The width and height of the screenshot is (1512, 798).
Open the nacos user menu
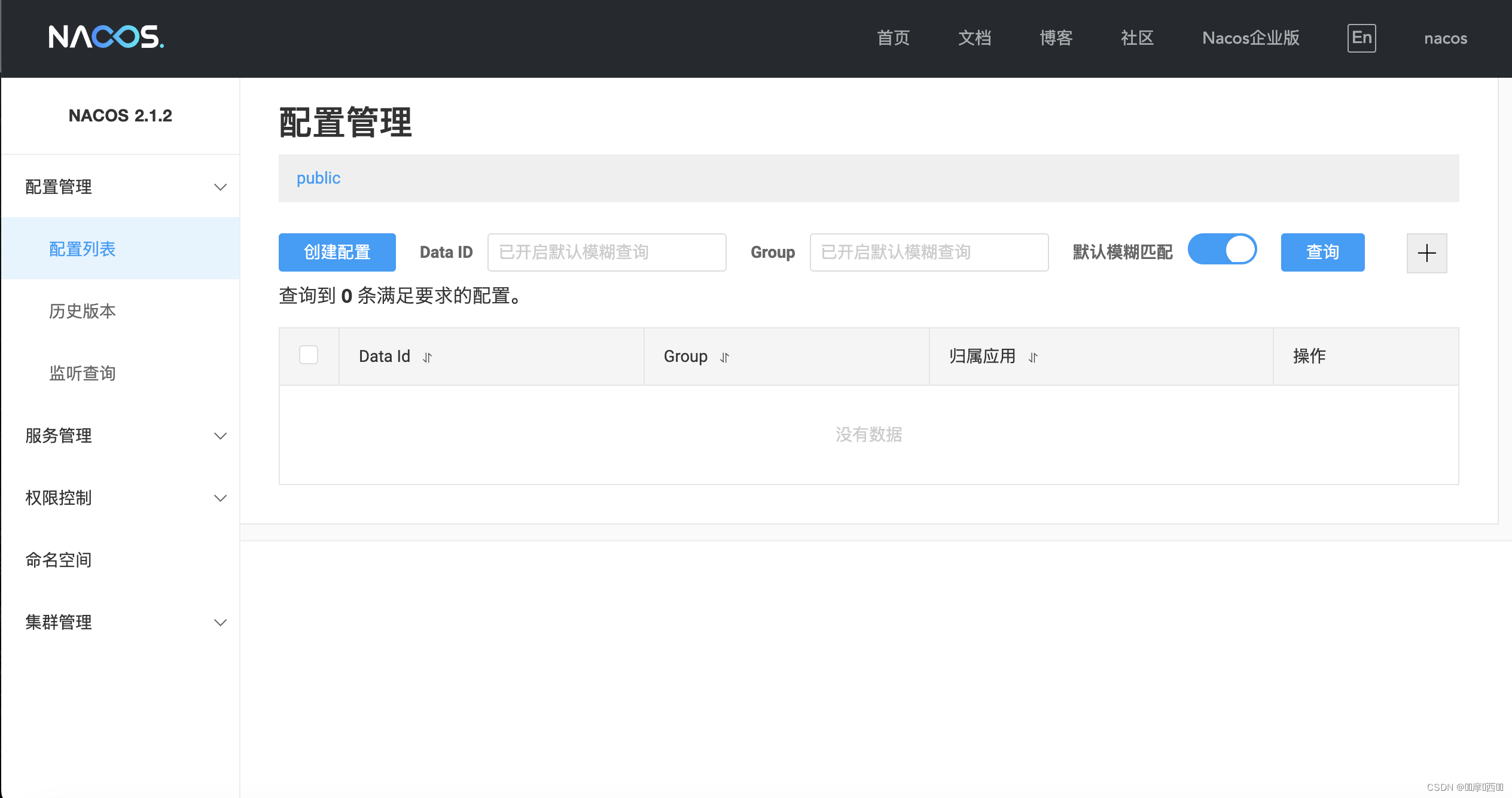pos(1445,38)
